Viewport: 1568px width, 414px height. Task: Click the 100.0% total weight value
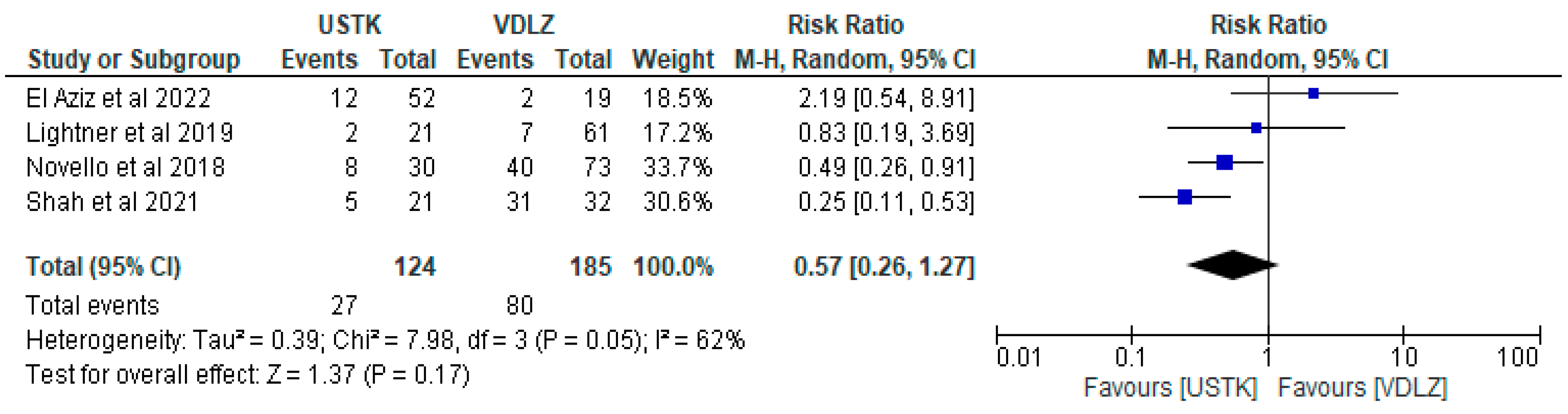(x=672, y=267)
